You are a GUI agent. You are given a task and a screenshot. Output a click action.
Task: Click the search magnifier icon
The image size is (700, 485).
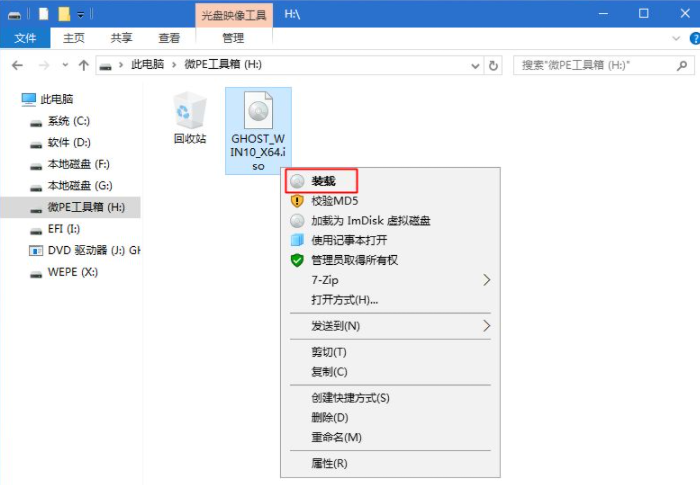tap(681, 65)
